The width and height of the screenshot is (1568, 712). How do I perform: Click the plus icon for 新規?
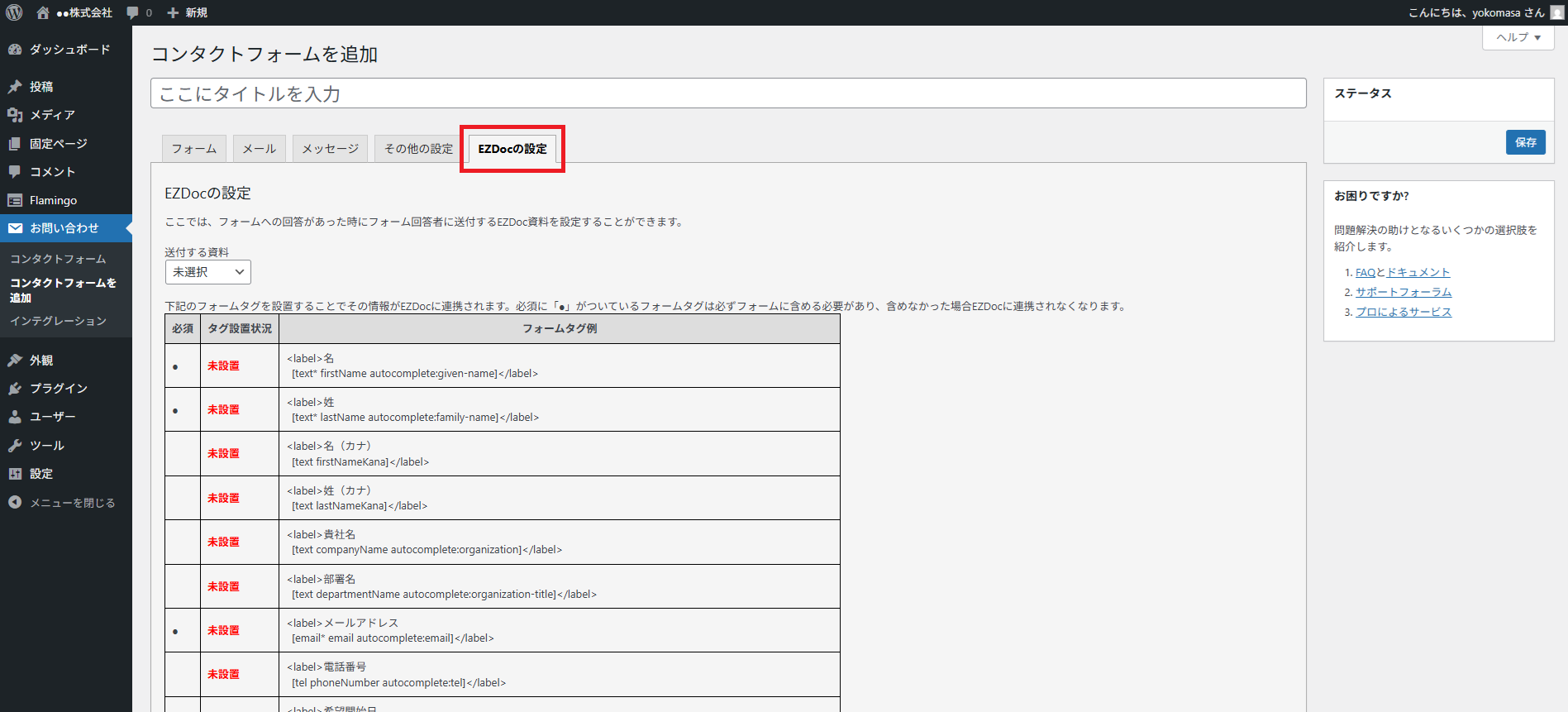[x=173, y=12]
